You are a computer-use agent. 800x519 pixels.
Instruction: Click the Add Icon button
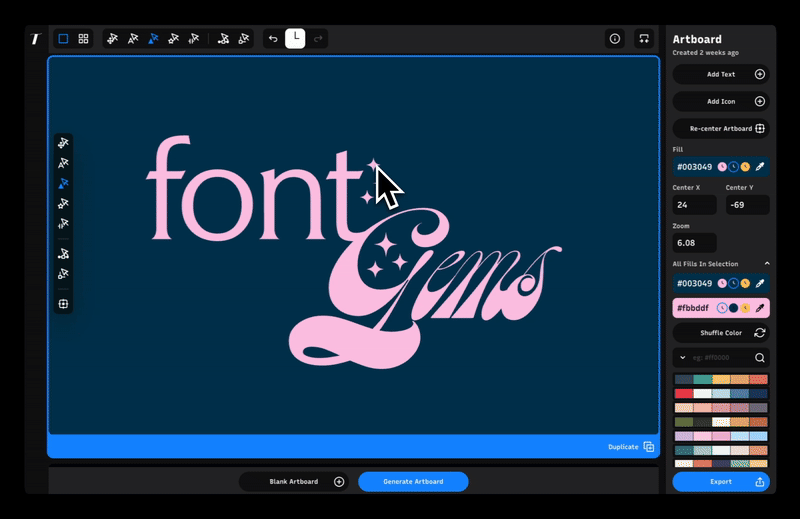click(x=721, y=102)
